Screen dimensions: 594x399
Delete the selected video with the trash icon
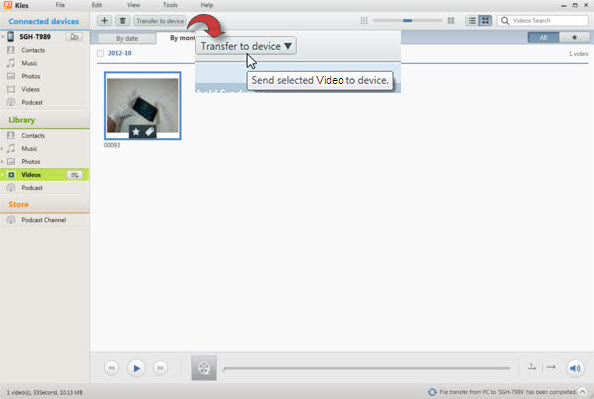point(122,20)
